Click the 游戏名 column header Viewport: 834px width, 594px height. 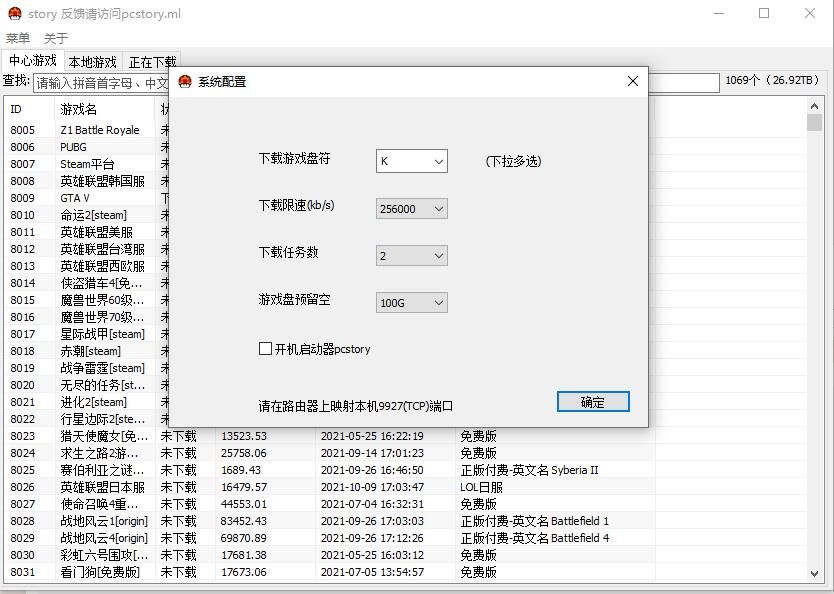pyautogui.click(x=100, y=109)
